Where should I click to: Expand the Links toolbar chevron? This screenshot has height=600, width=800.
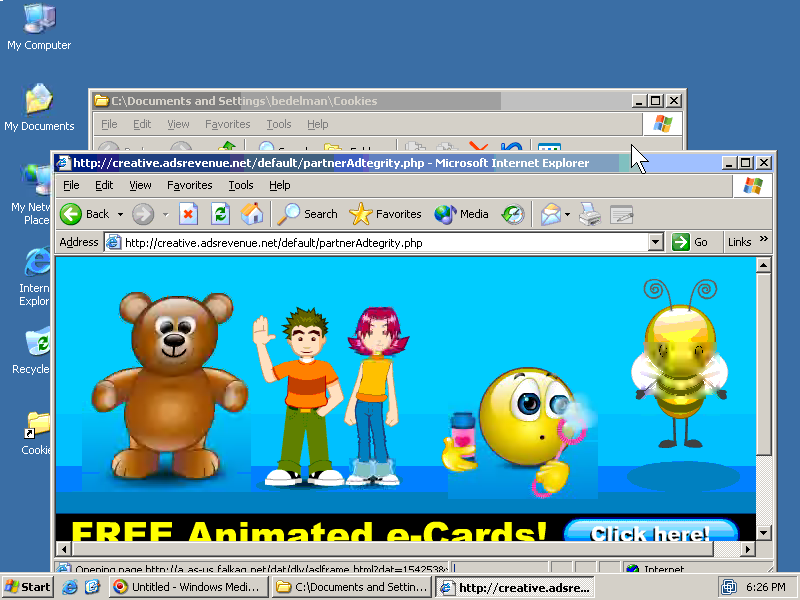(x=764, y=239)
